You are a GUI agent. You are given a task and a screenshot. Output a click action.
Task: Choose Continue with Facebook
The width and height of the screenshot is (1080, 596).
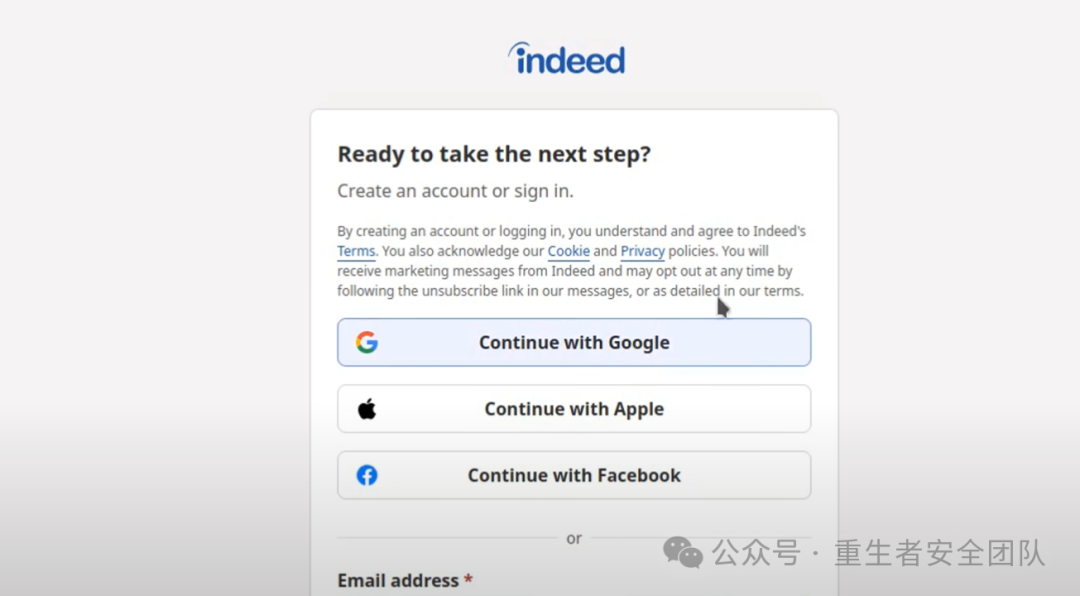click(574, 475)
